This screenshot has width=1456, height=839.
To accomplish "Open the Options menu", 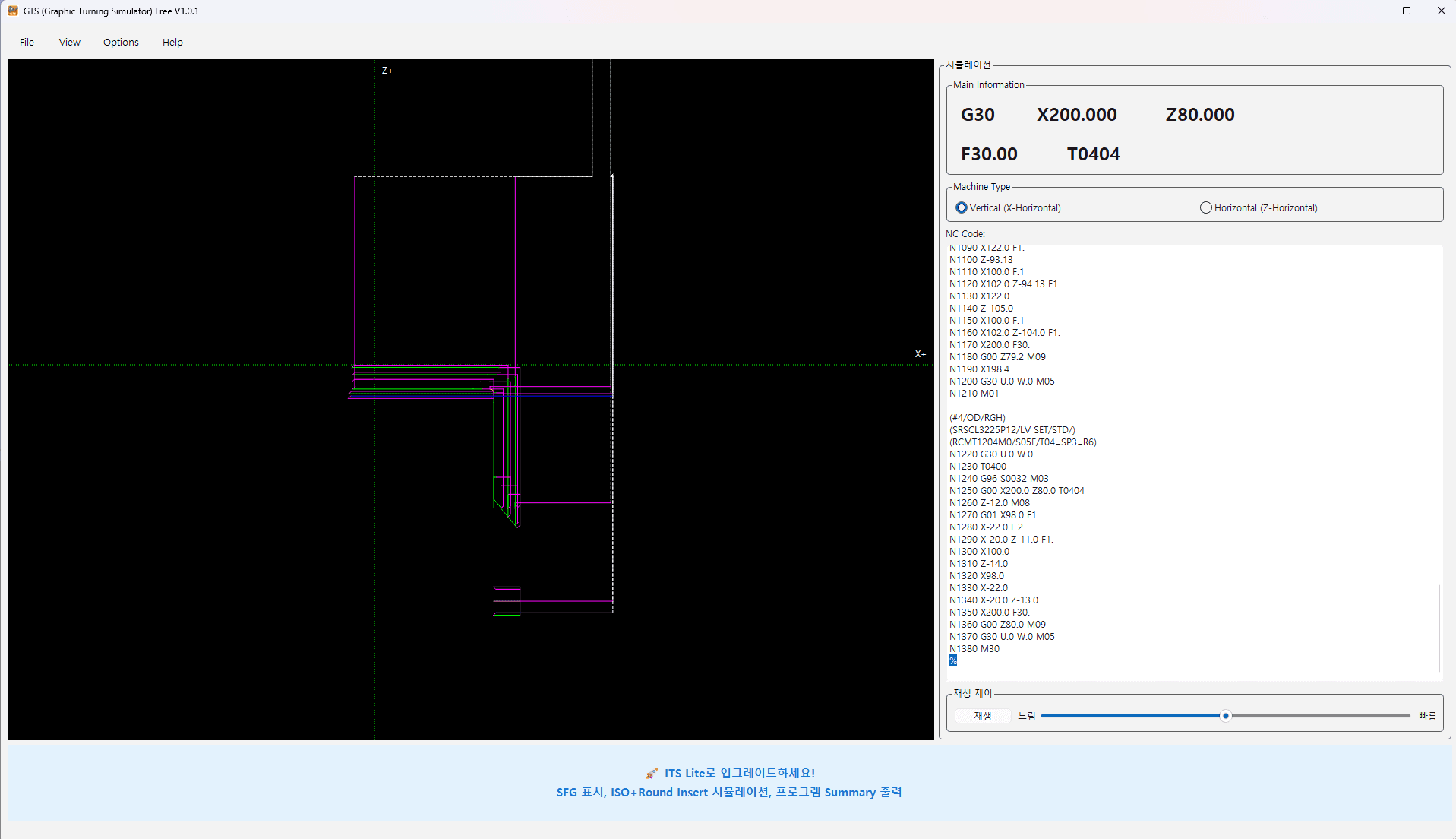I will 120,42.
